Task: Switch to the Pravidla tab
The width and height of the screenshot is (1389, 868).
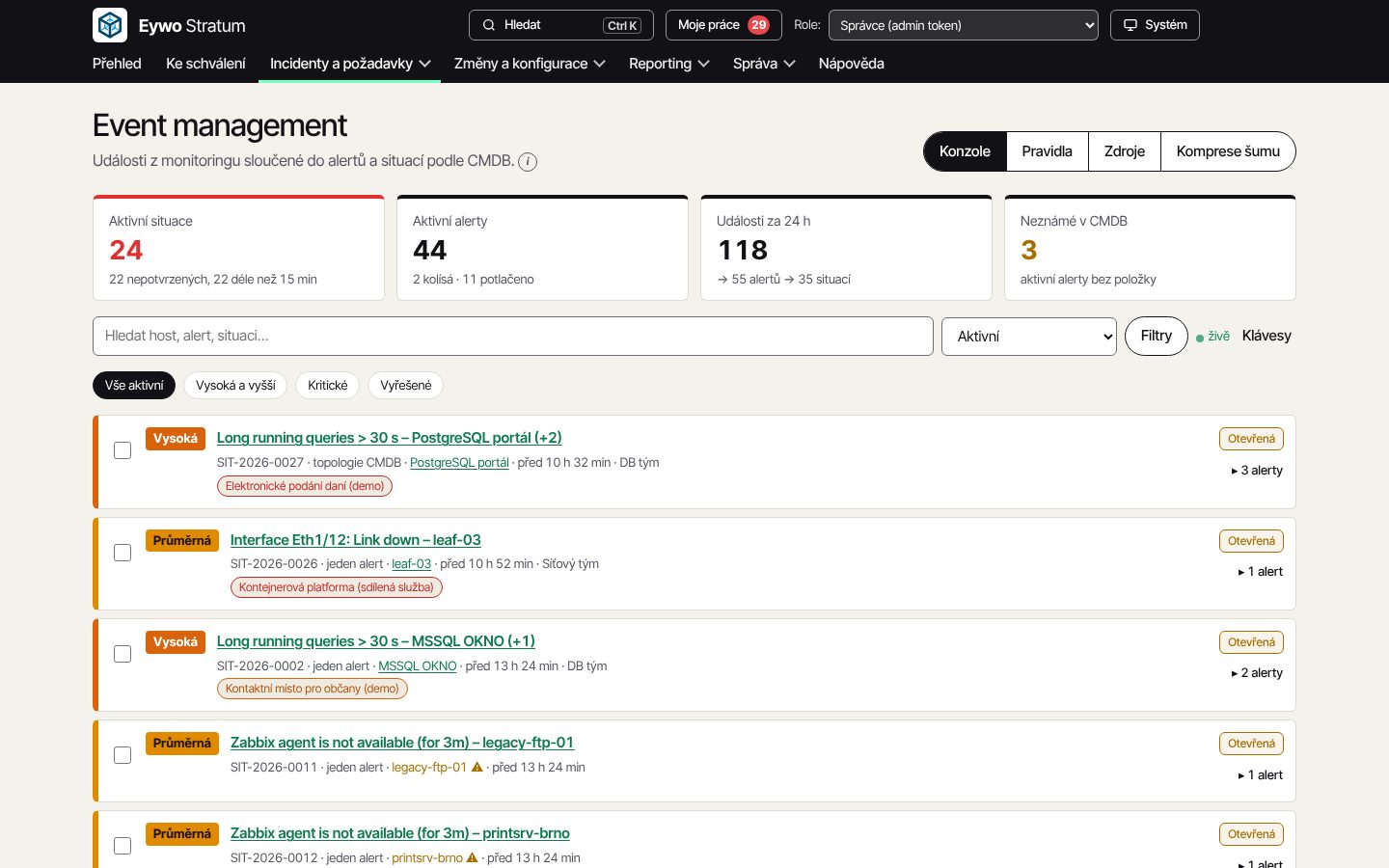Action: tap(1047, 151)
